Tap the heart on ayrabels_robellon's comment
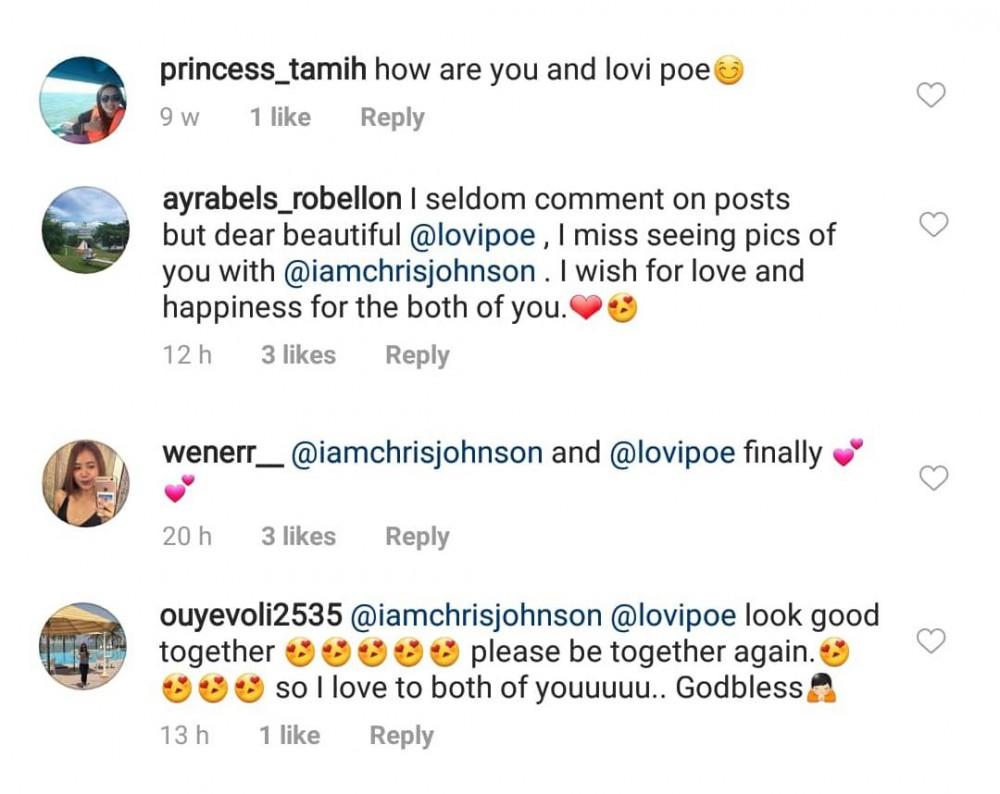 pyautogui.click(x=933, y=225)
